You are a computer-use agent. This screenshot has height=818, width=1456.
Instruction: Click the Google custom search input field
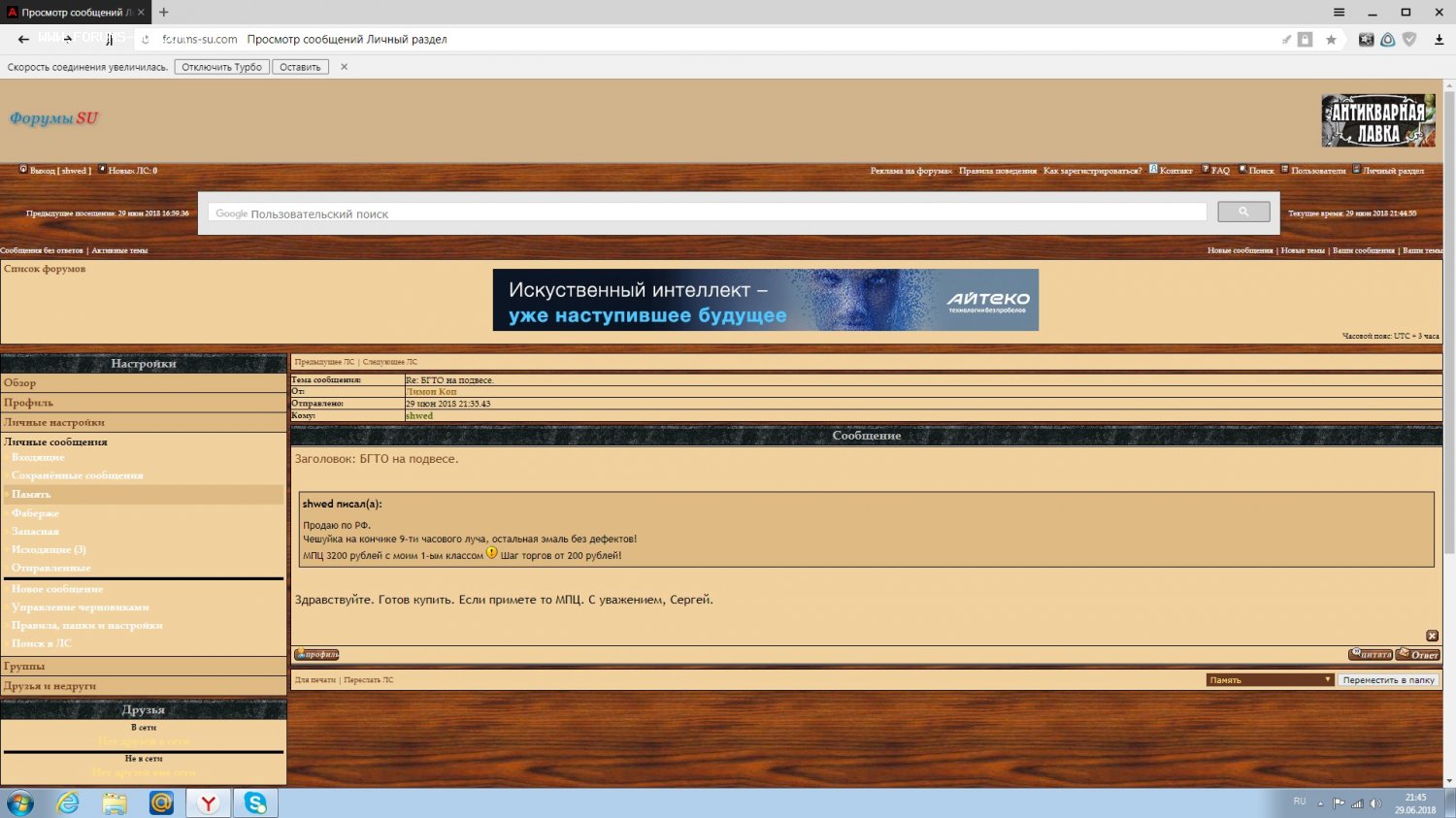(707, 213)
